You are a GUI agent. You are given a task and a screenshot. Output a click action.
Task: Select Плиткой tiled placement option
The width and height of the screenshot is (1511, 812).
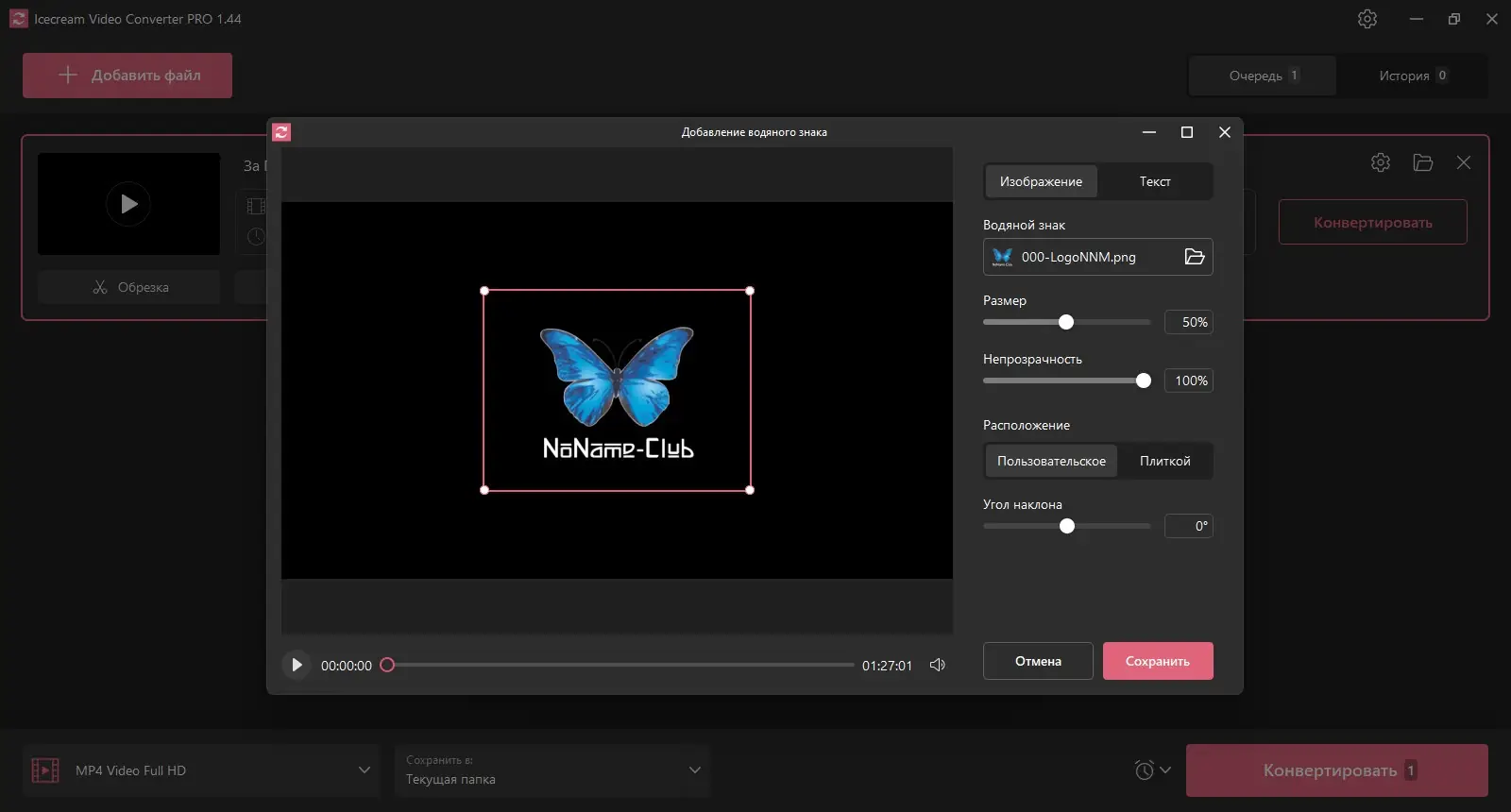[1164, 461]
